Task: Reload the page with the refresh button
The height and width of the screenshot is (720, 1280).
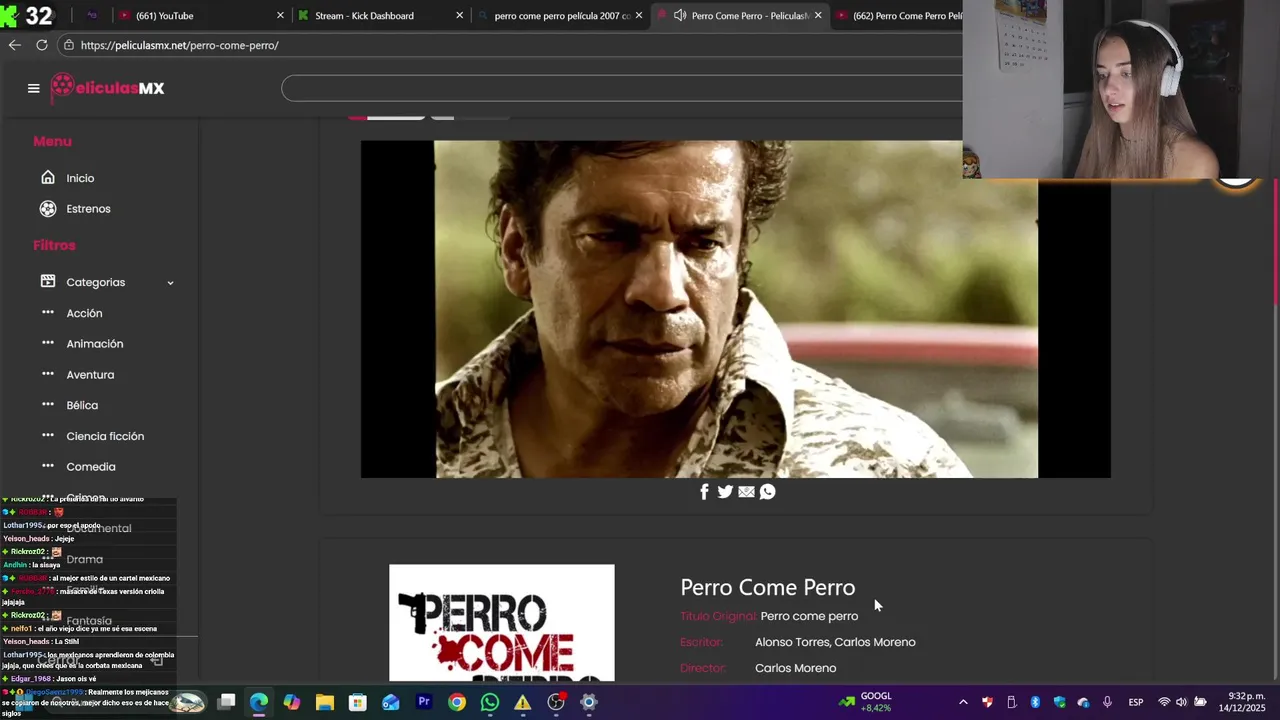Action: (x=42, y=45)
